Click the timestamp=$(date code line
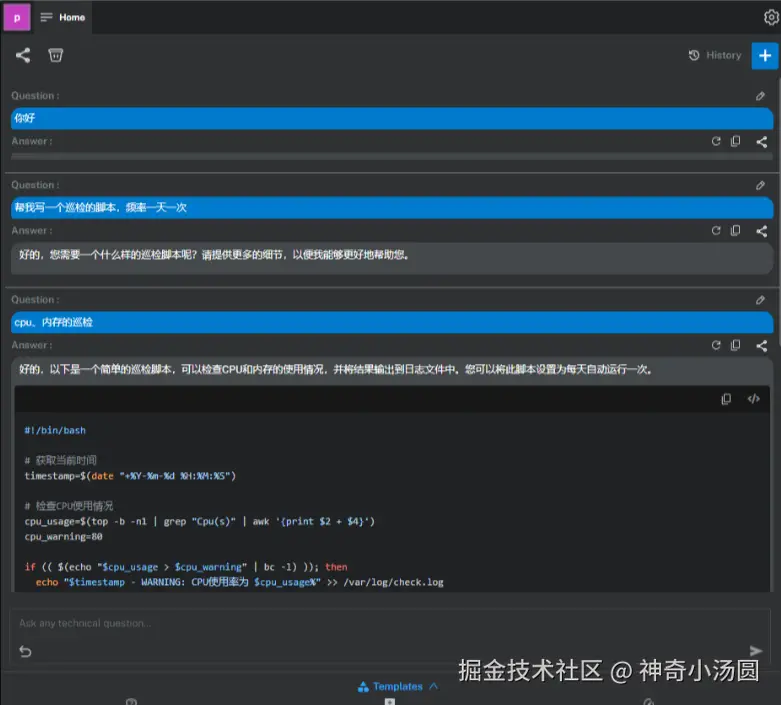781x705 pixels. 130,476
